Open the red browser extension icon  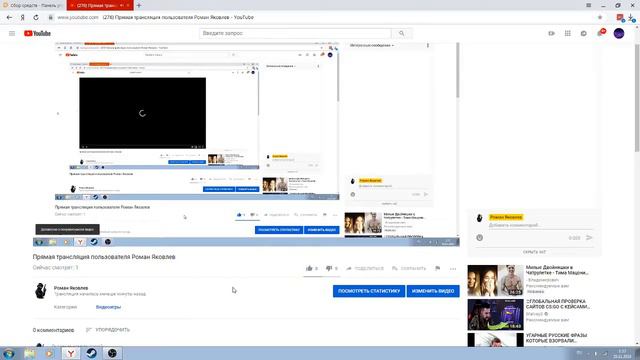[x=620, y=18]
